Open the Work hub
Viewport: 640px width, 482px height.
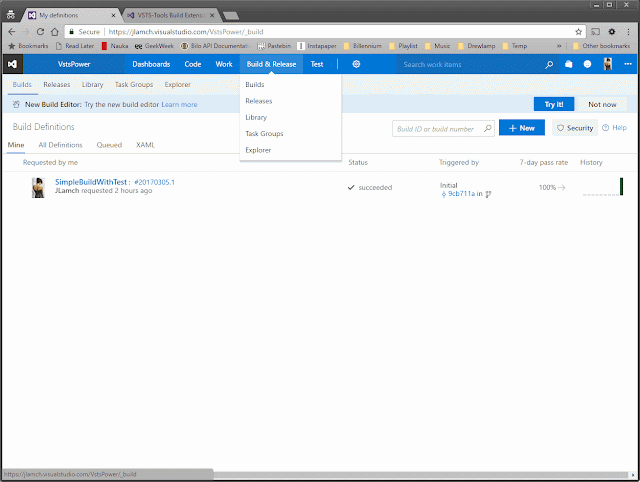pos(224,64)
